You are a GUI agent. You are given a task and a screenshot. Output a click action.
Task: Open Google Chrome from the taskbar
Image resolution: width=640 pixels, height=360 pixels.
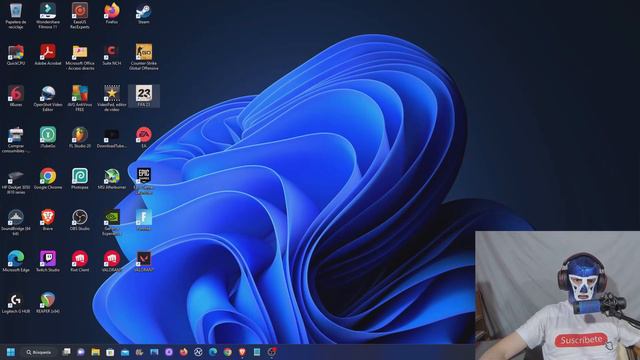tap(228, 352)
